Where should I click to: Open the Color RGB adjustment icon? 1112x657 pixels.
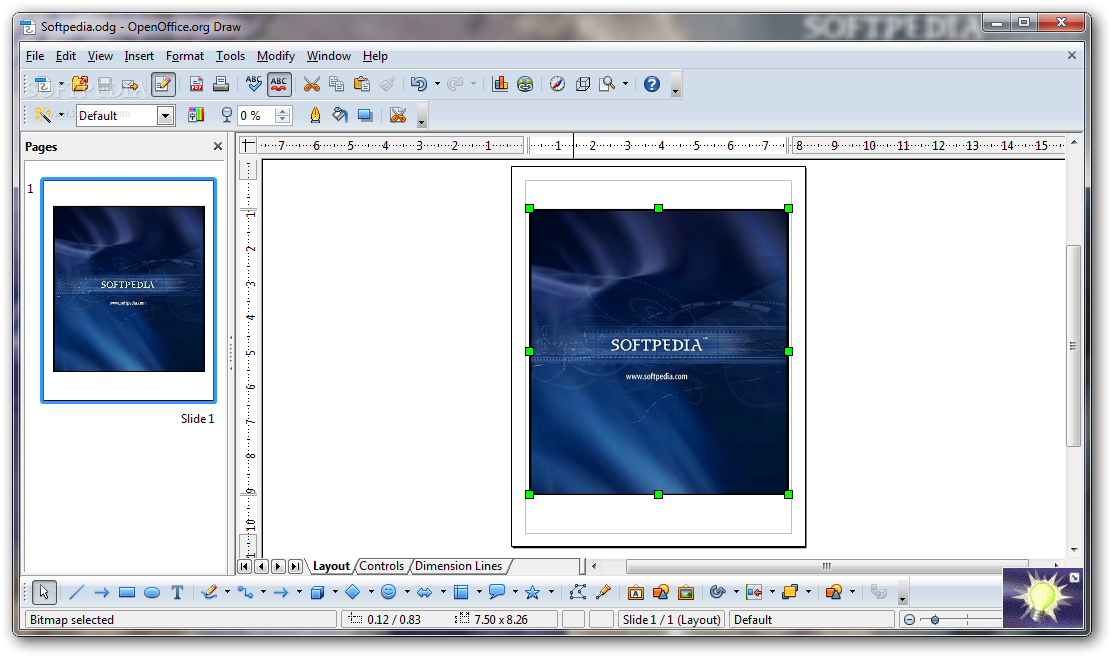196,115
